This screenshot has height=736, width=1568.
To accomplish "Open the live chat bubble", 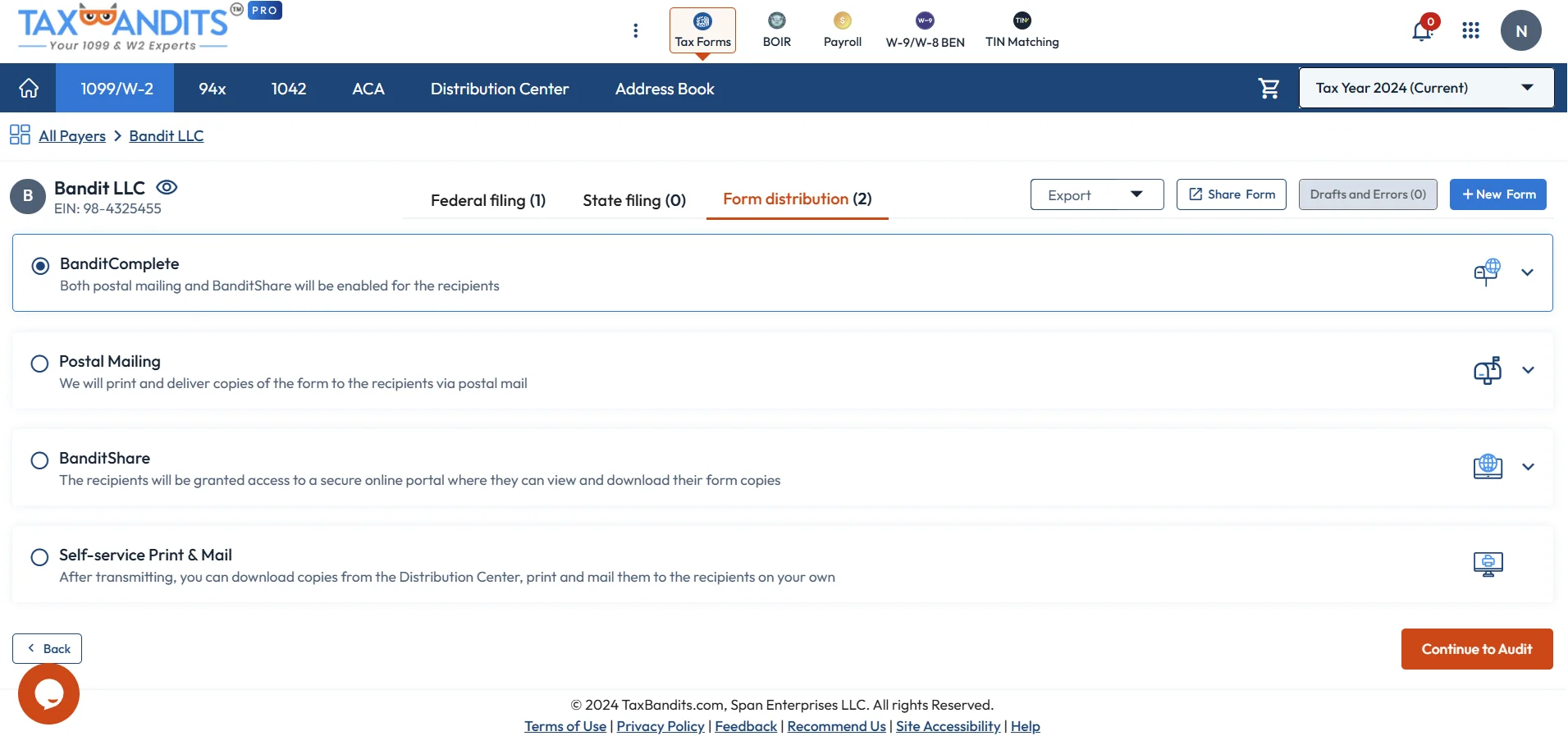I will 48,694.
